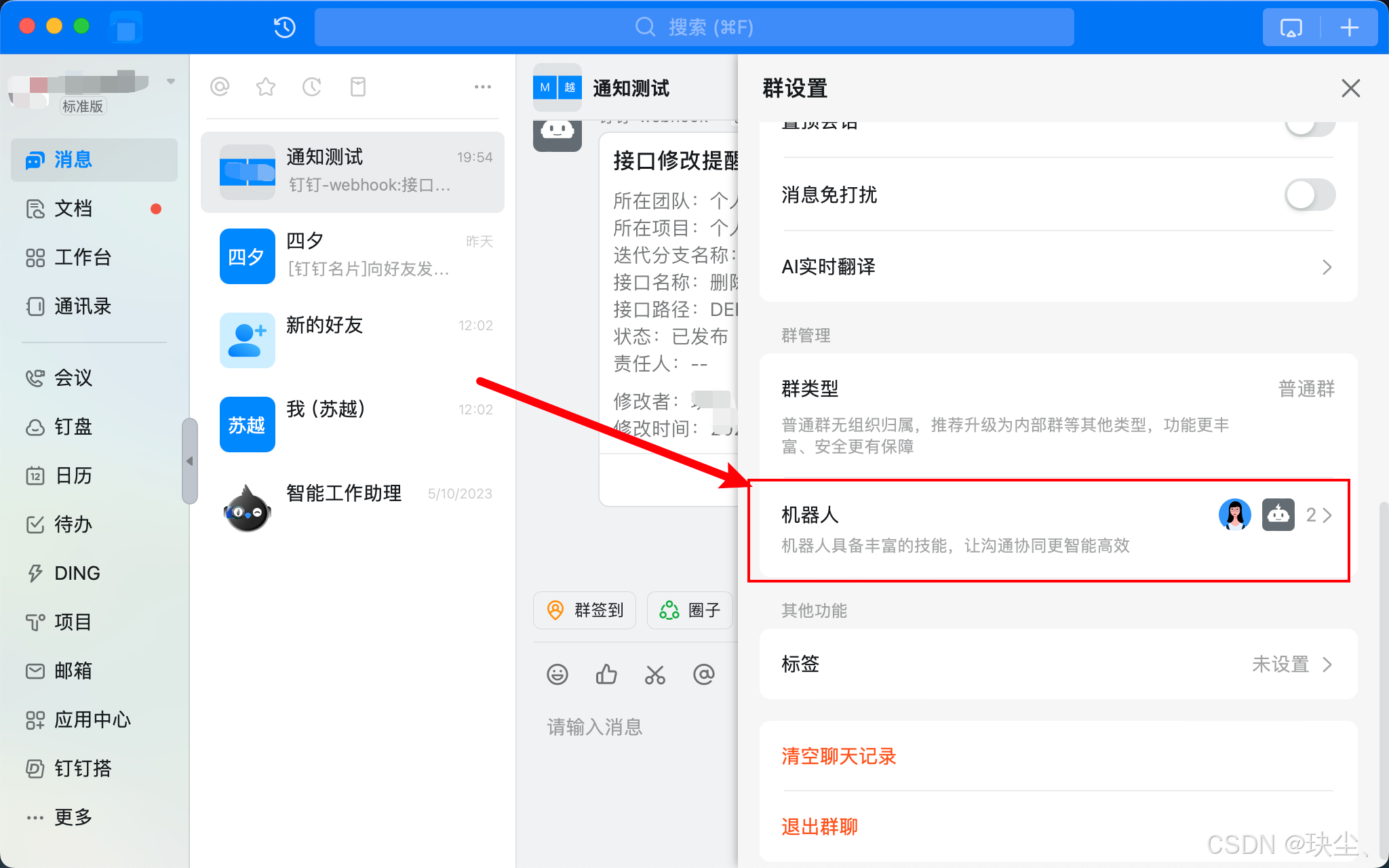This screenshot has width=1389, height=868.
Task: Open 工作台 in the sidebar
Action: (x=94, y=257)
